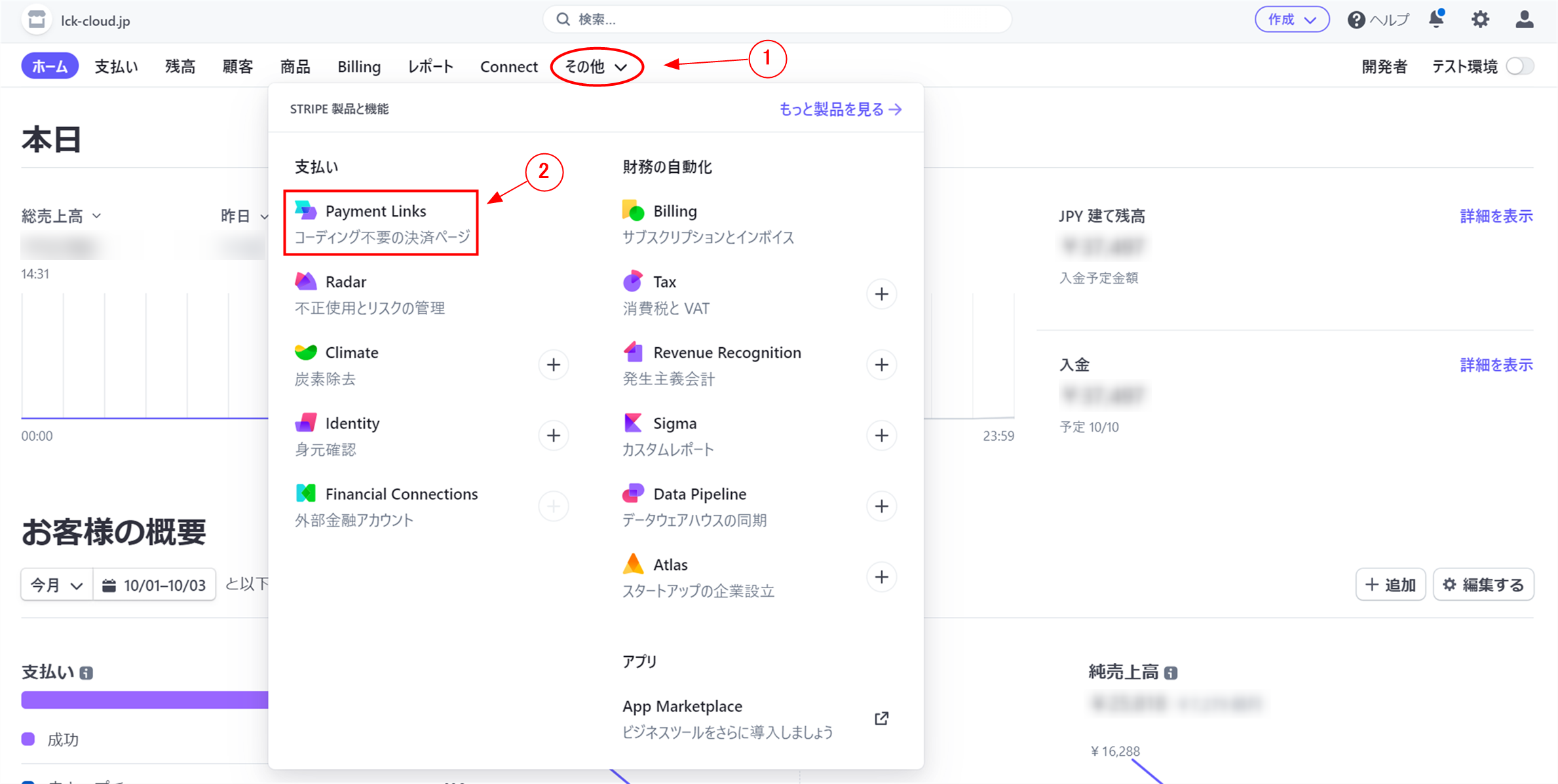Click the Tax product icon
The height and width of the screenshot is (784, 1558).
[633, 282]
